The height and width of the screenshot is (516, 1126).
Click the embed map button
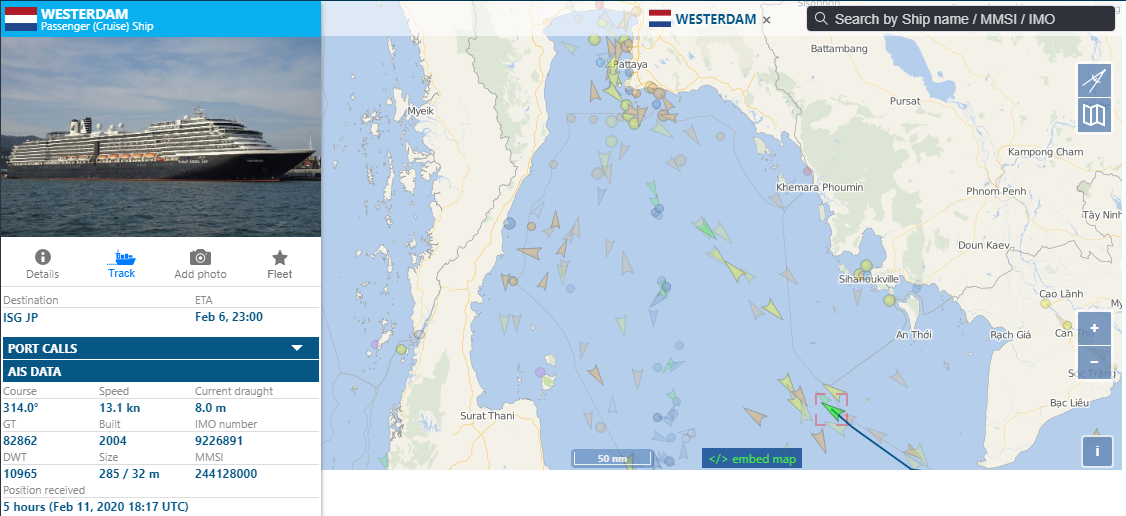[751, 459]
